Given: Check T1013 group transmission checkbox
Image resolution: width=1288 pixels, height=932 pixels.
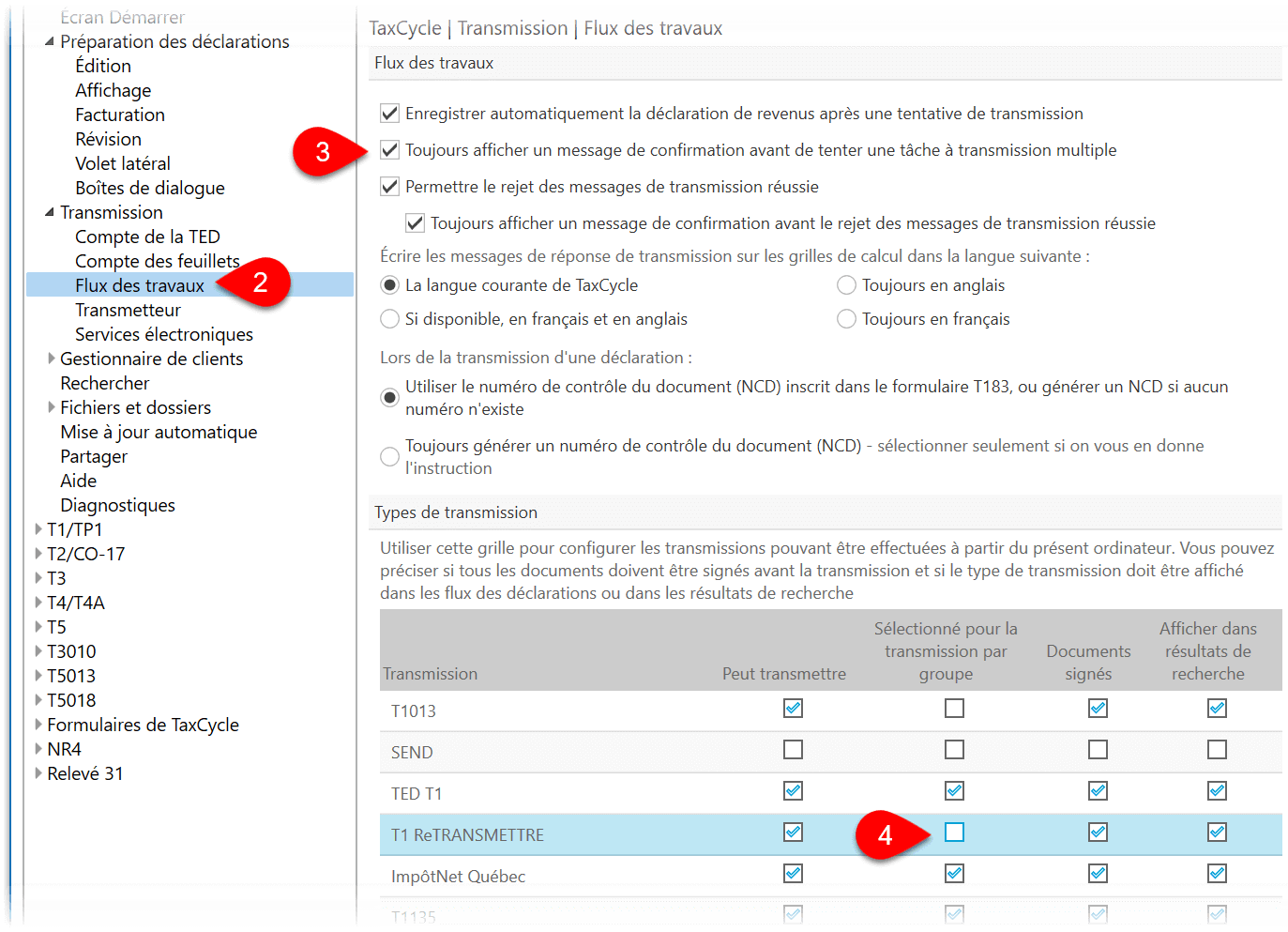Looking at the screenshot, I should pyautogui.click(x=954, y=709).
